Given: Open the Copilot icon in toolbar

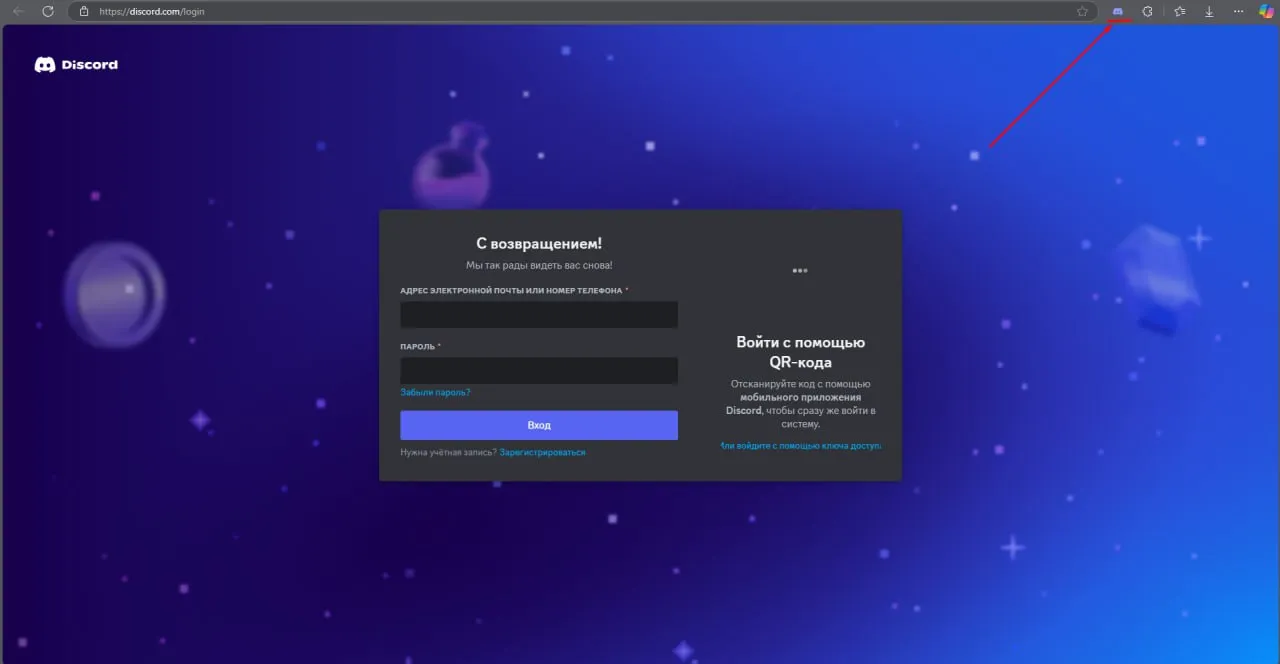Looking at the screenshot, I should tap(1266, 12).
